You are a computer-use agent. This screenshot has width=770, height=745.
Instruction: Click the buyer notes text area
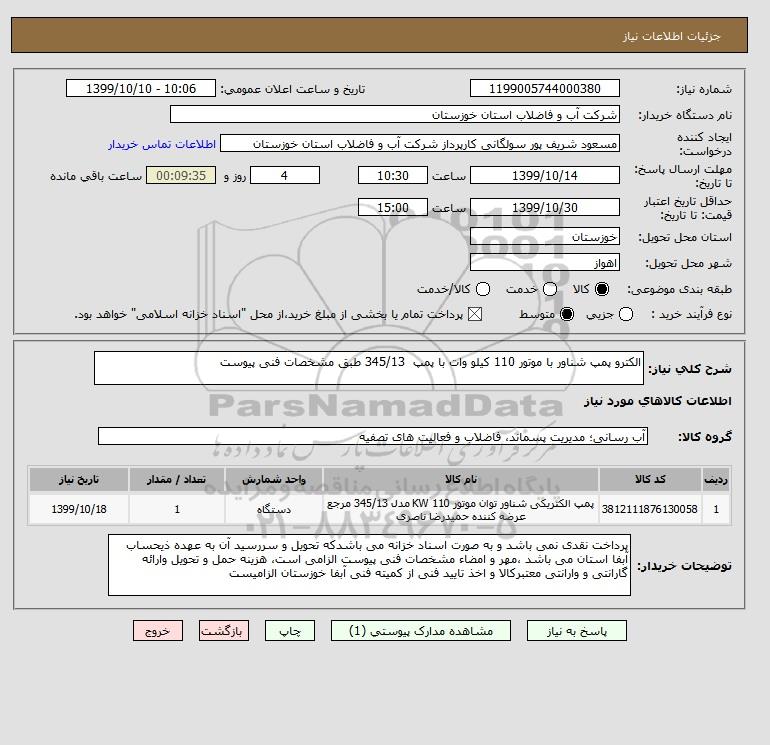(x=369, y=565)
